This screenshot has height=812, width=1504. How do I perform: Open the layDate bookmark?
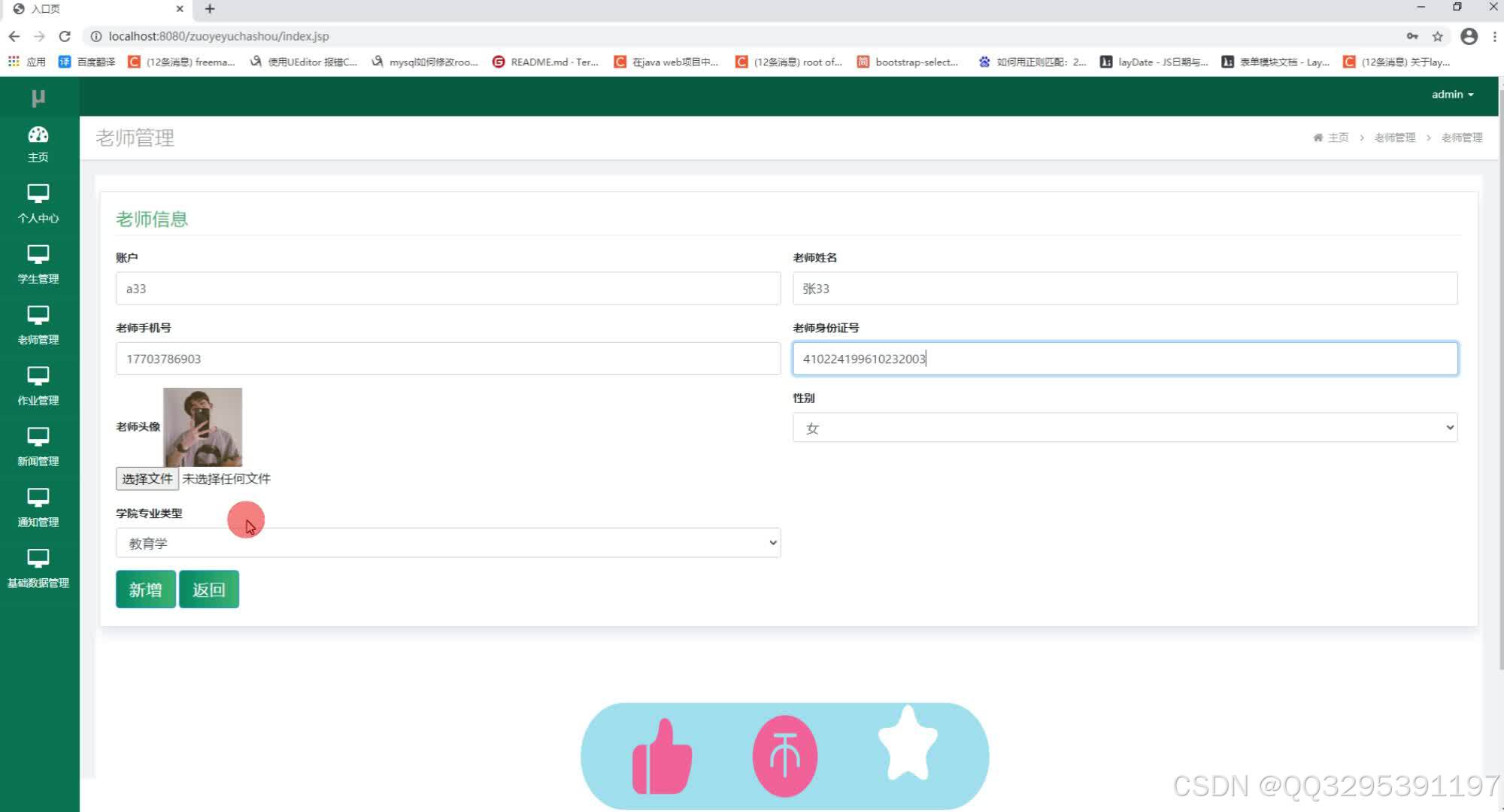(x=1154, y=62)
